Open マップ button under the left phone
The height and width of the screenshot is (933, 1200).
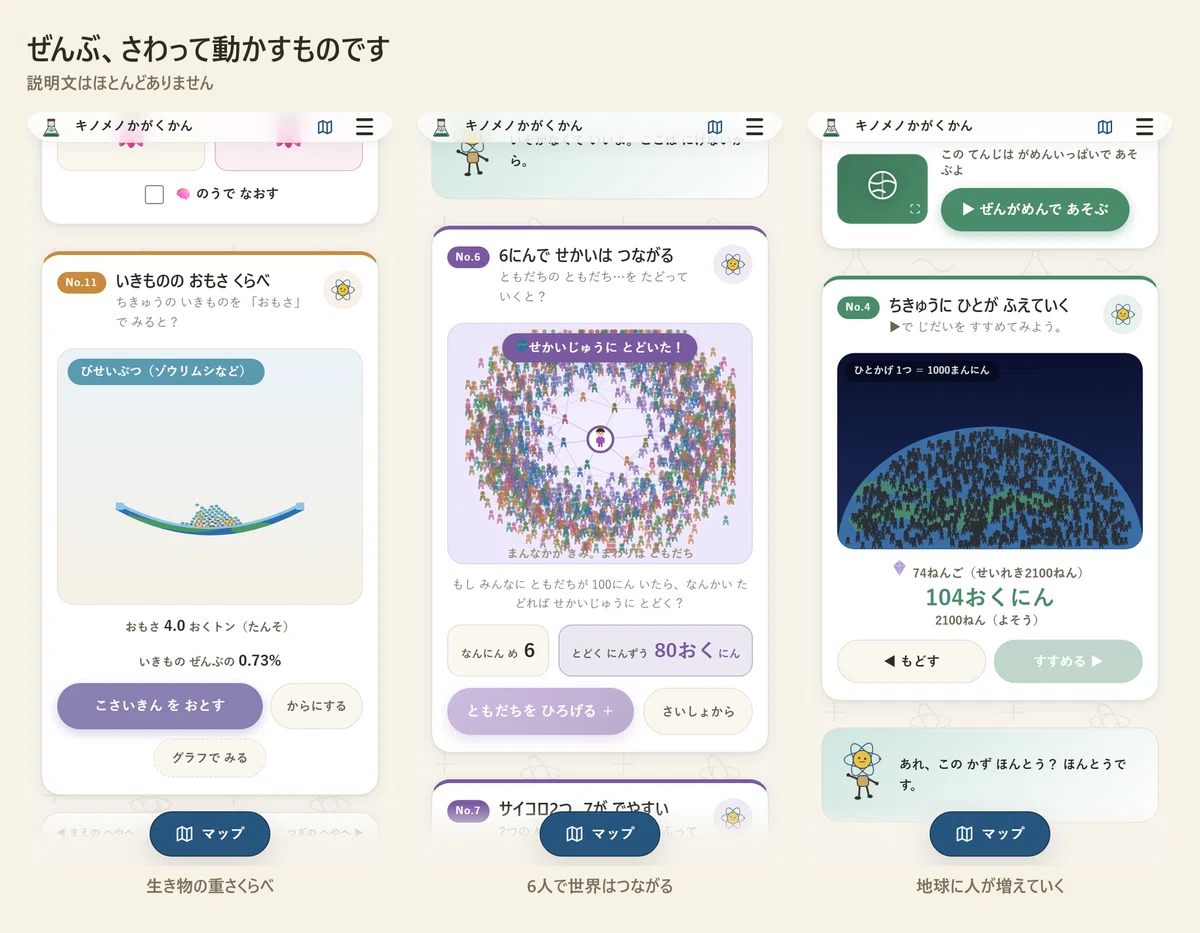210,834
